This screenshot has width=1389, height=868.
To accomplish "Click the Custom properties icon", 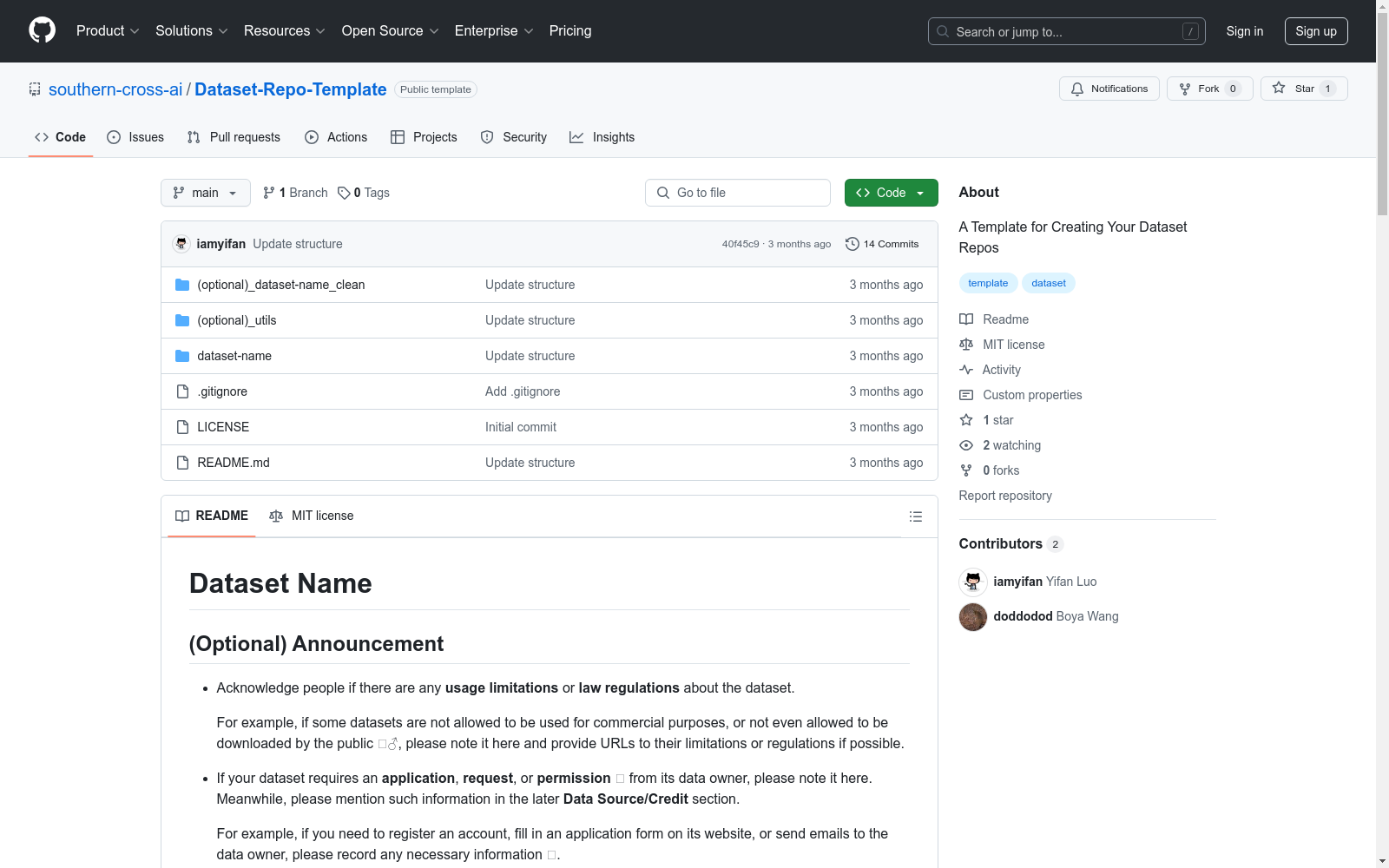I will 966,395.
